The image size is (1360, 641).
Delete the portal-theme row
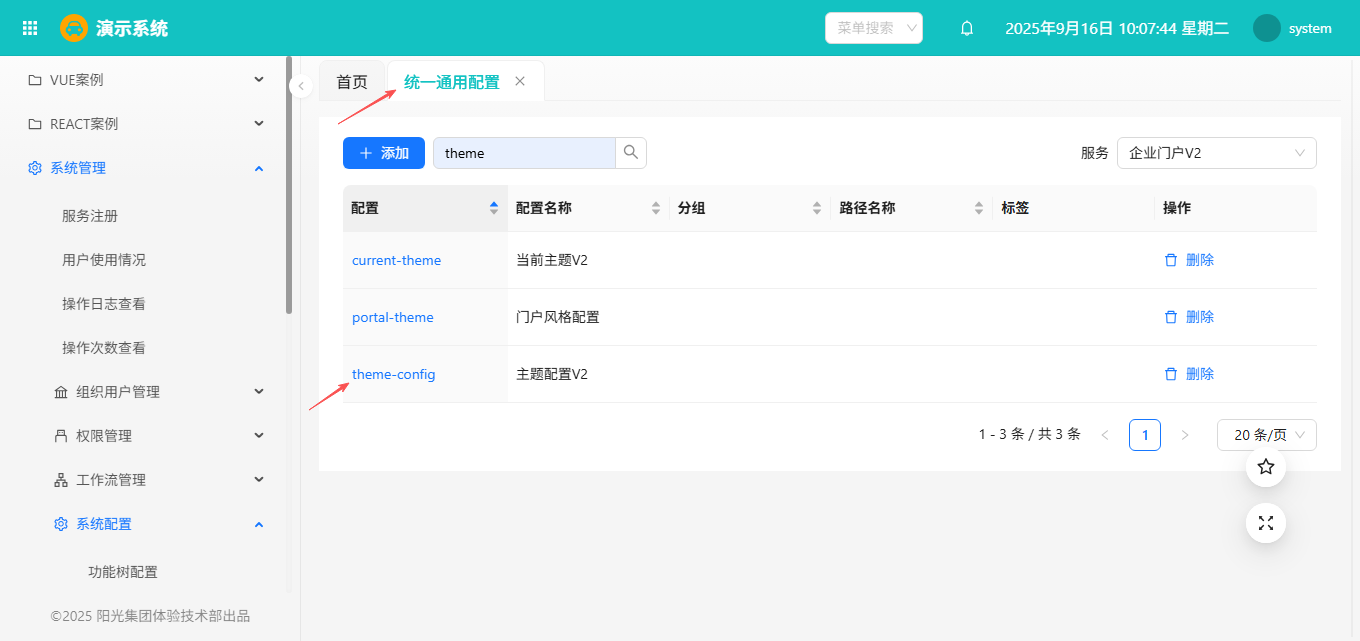[1189, 317]
